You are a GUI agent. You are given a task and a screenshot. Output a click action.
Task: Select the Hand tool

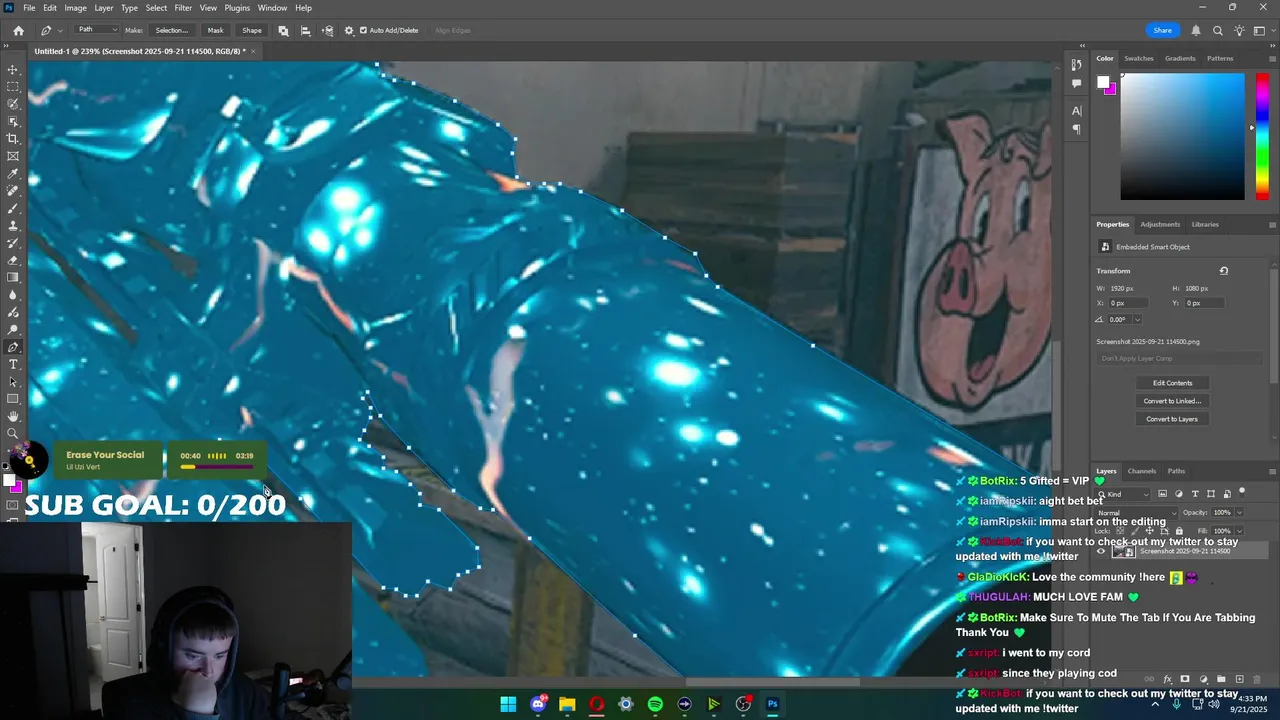point(13,416)
